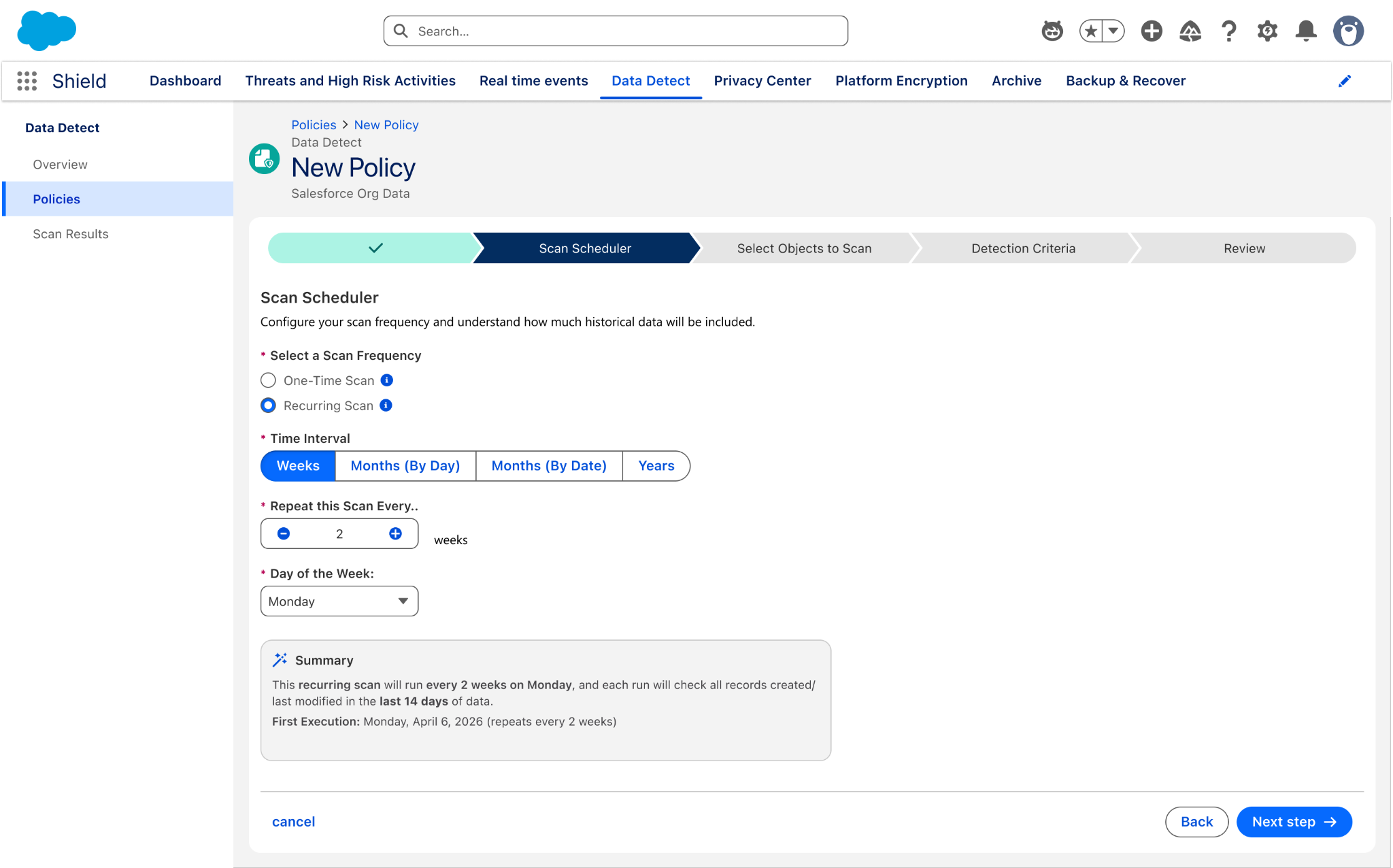Choose the Weeks time interval
The image size is (1393, 868).
pos(298,466)
